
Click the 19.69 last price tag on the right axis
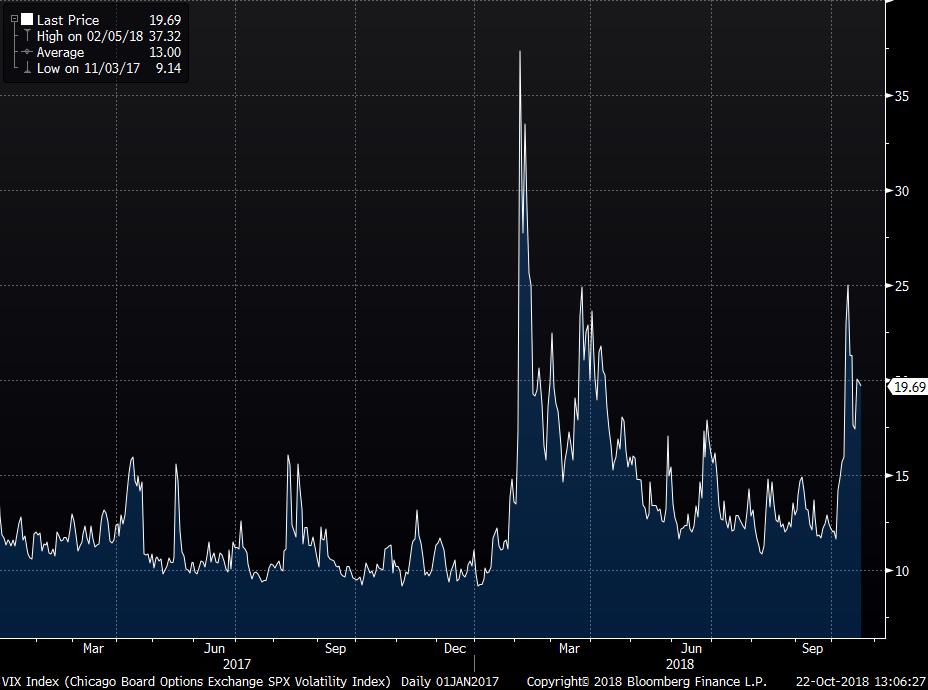[909, 387]
